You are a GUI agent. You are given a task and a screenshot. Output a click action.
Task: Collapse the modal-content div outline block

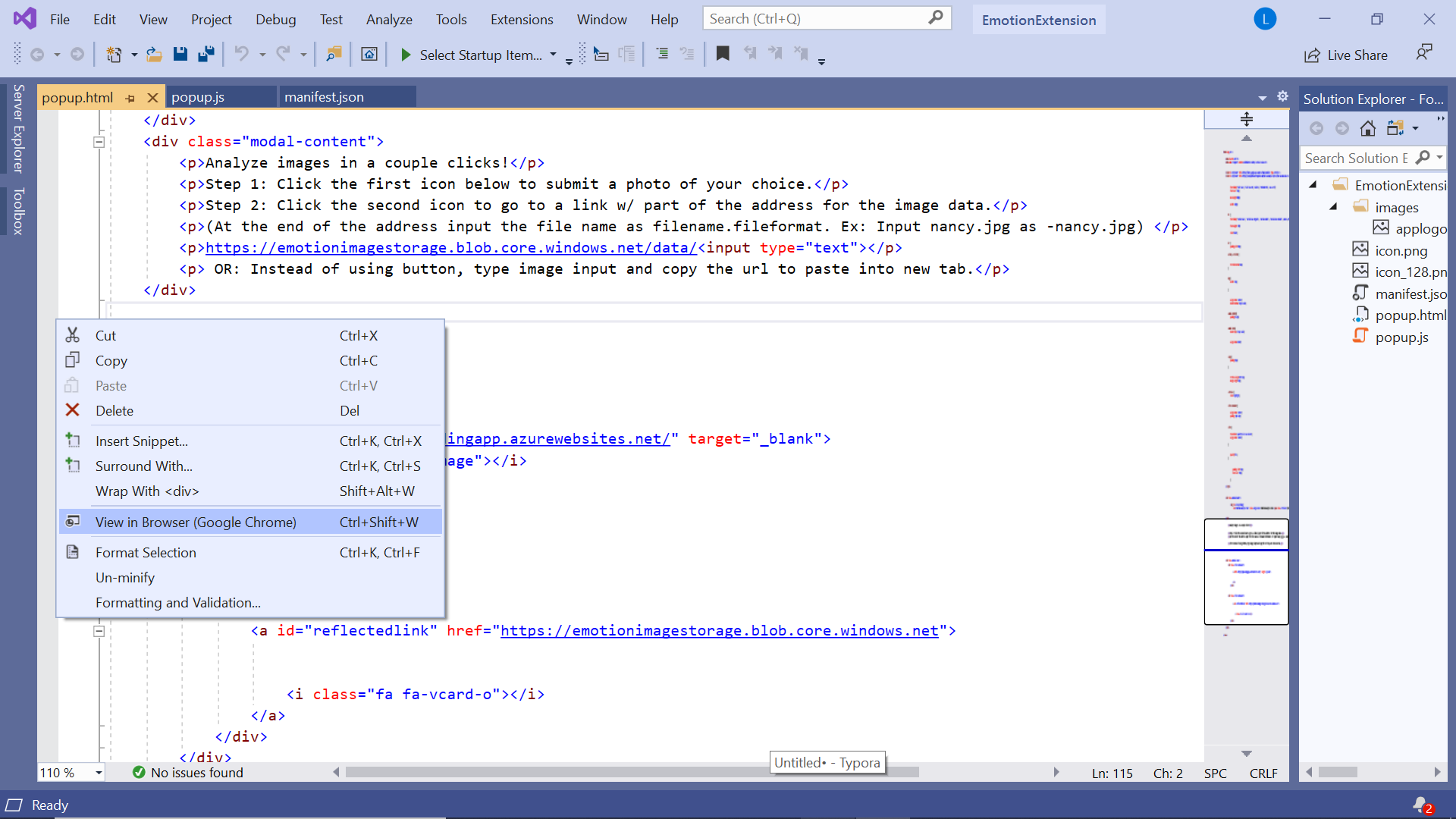pyautogui.click(x=99, y=142)
